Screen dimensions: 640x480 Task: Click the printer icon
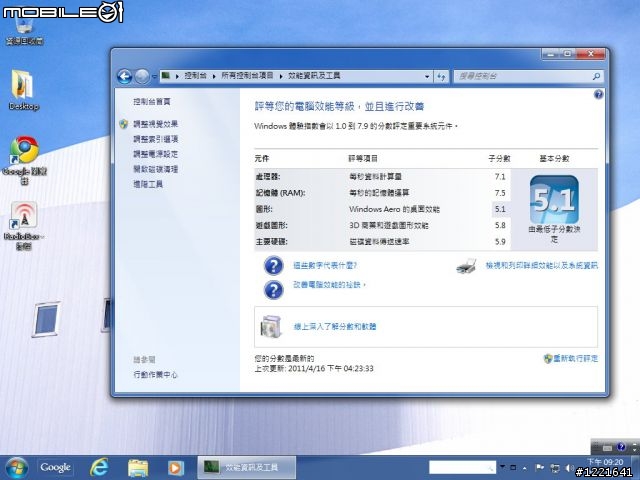click(x=467, y=266)
